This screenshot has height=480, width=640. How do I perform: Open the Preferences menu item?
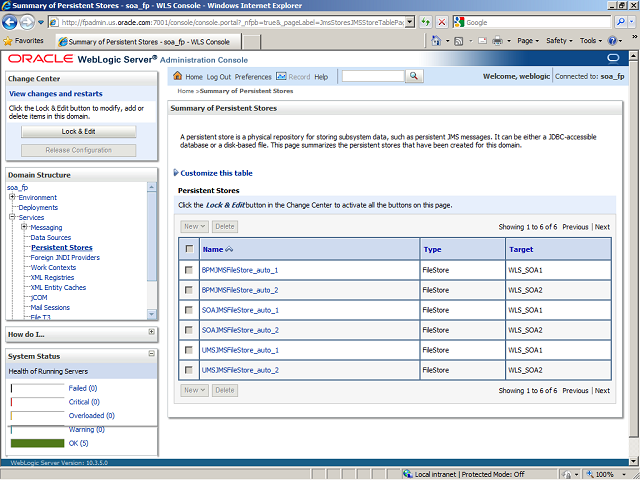[253, 77]
